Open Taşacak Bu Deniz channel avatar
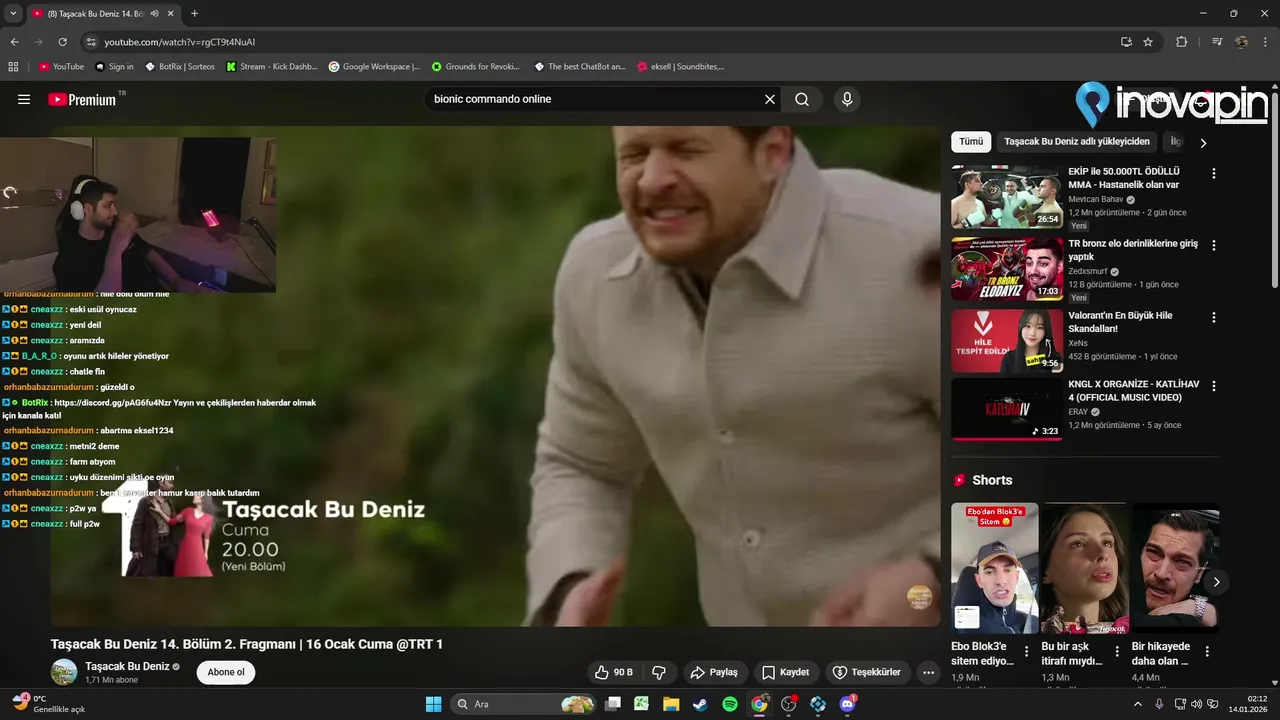This screenshot has width=1280, height=720. [x=64, y=672]
